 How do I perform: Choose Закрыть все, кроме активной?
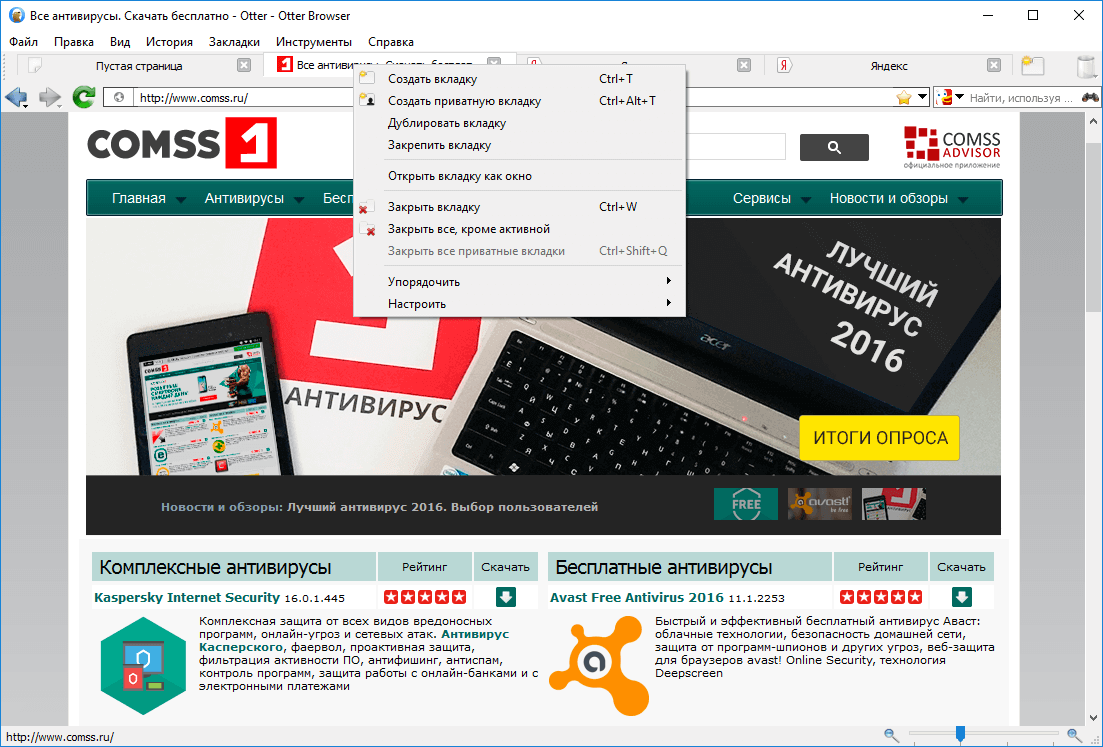(x=519, y=229)
